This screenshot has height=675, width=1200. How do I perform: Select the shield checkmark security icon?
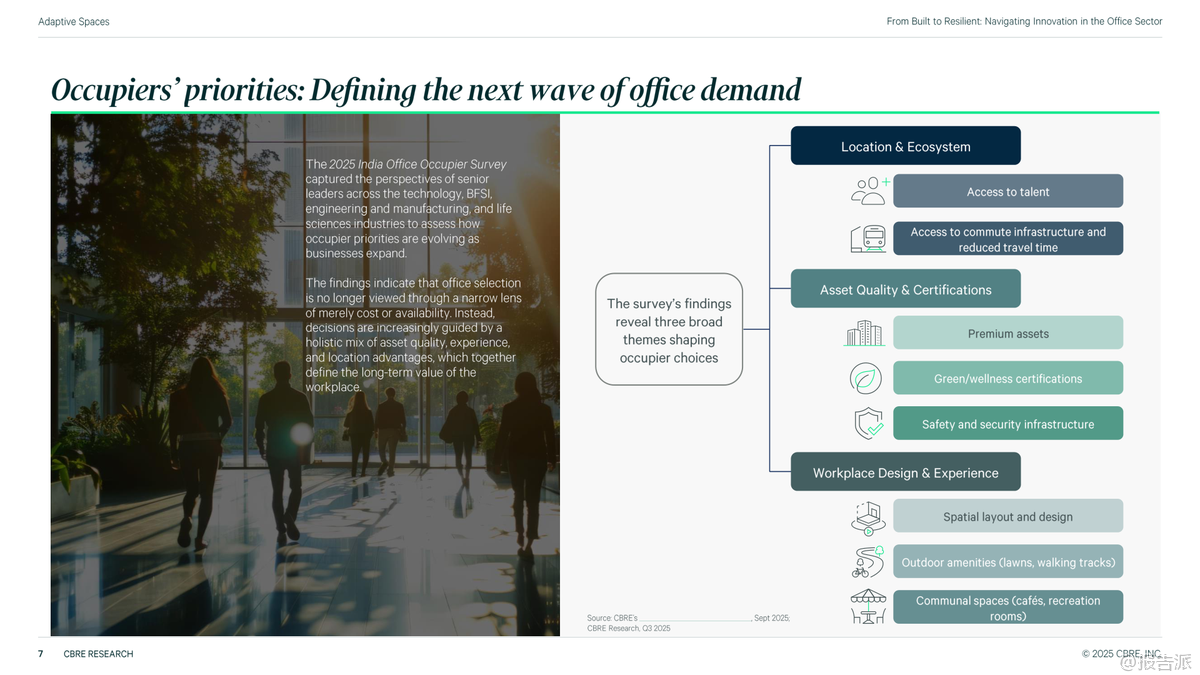coord(868,424)
